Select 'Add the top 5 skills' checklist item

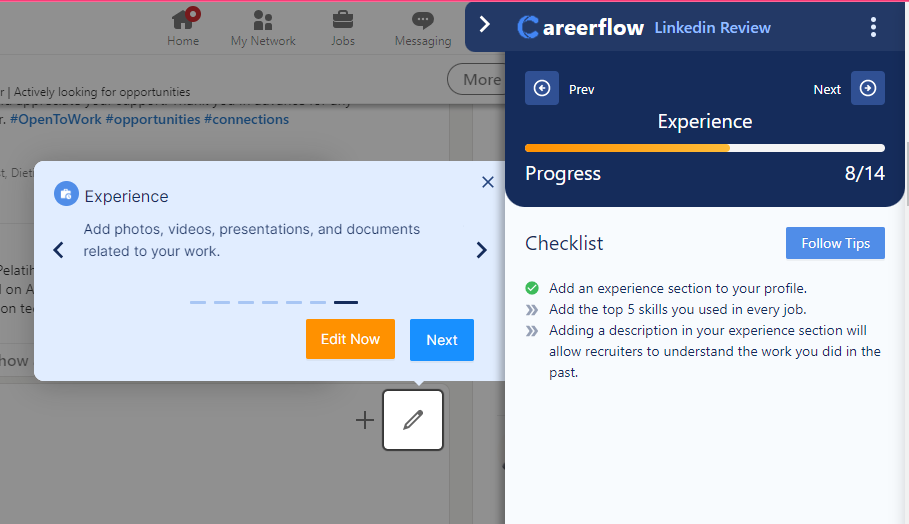[x=678, y=310]
